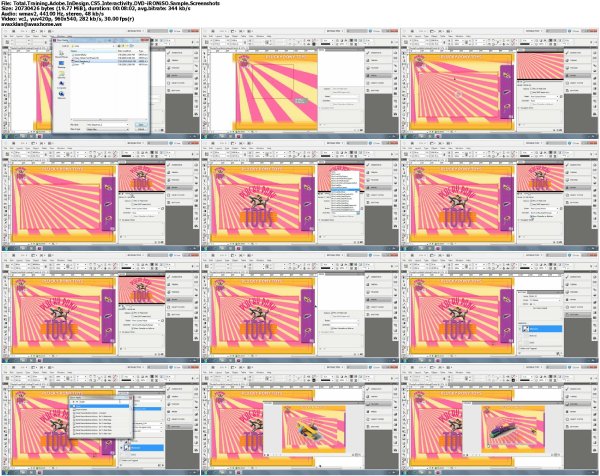Click the horizontal scrollbar inside the file dialog

[x=109, y=119]
